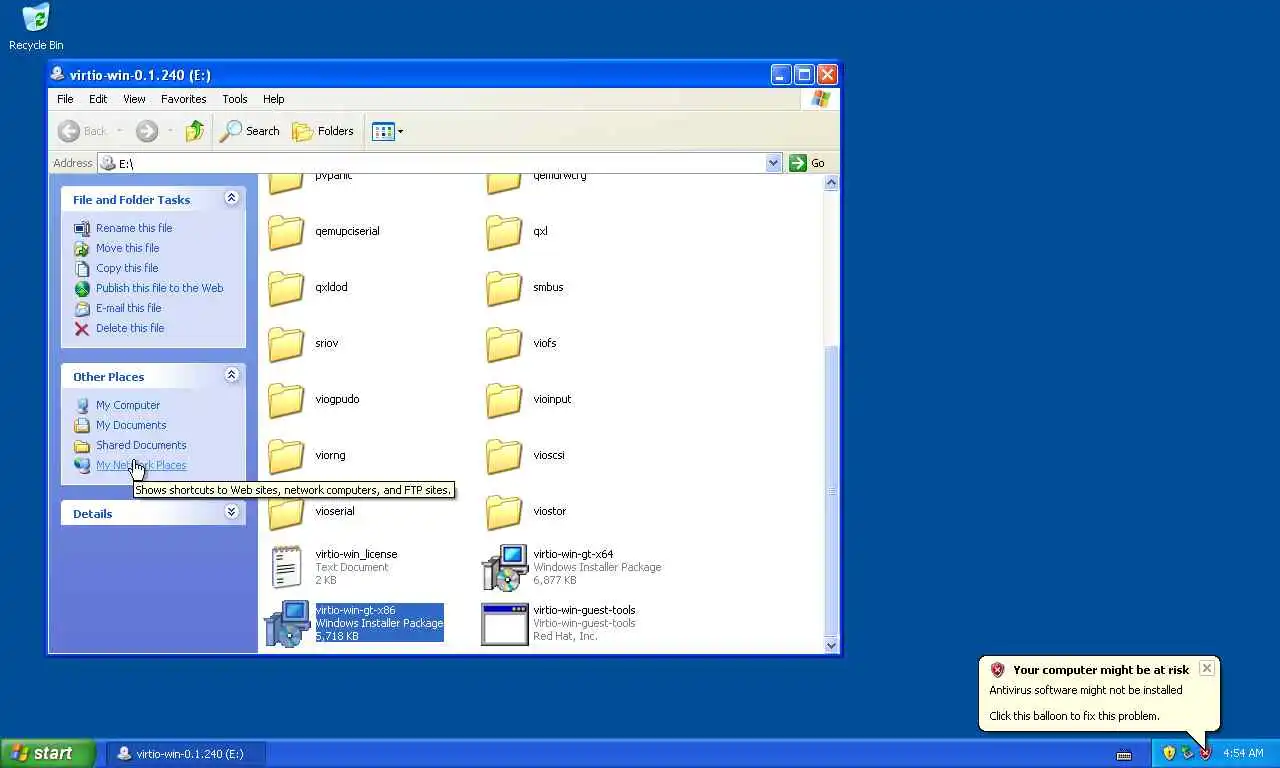This screenshot has width=1280, height=768.
Task: Select the qxldod folder icon
Action: click(286, 287)
